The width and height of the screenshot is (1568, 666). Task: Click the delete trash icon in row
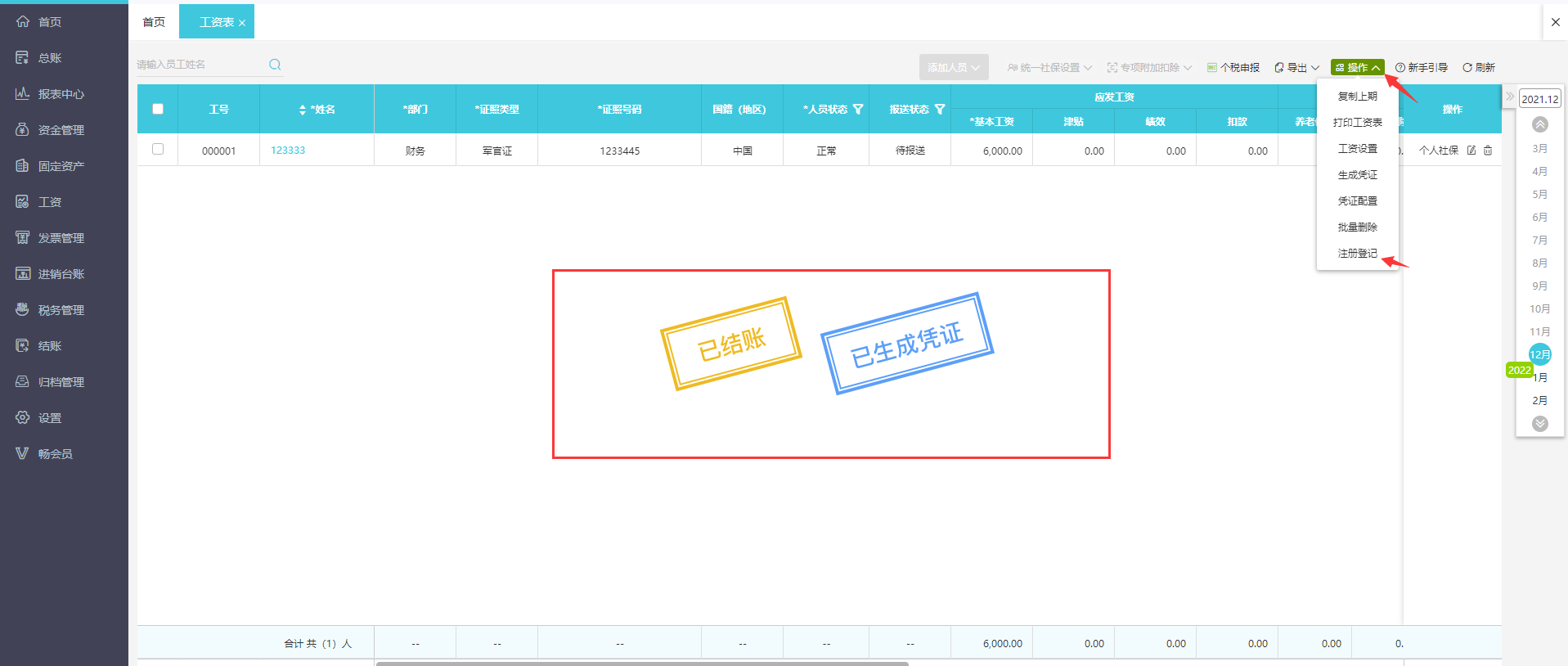[x=1488, y=151]
